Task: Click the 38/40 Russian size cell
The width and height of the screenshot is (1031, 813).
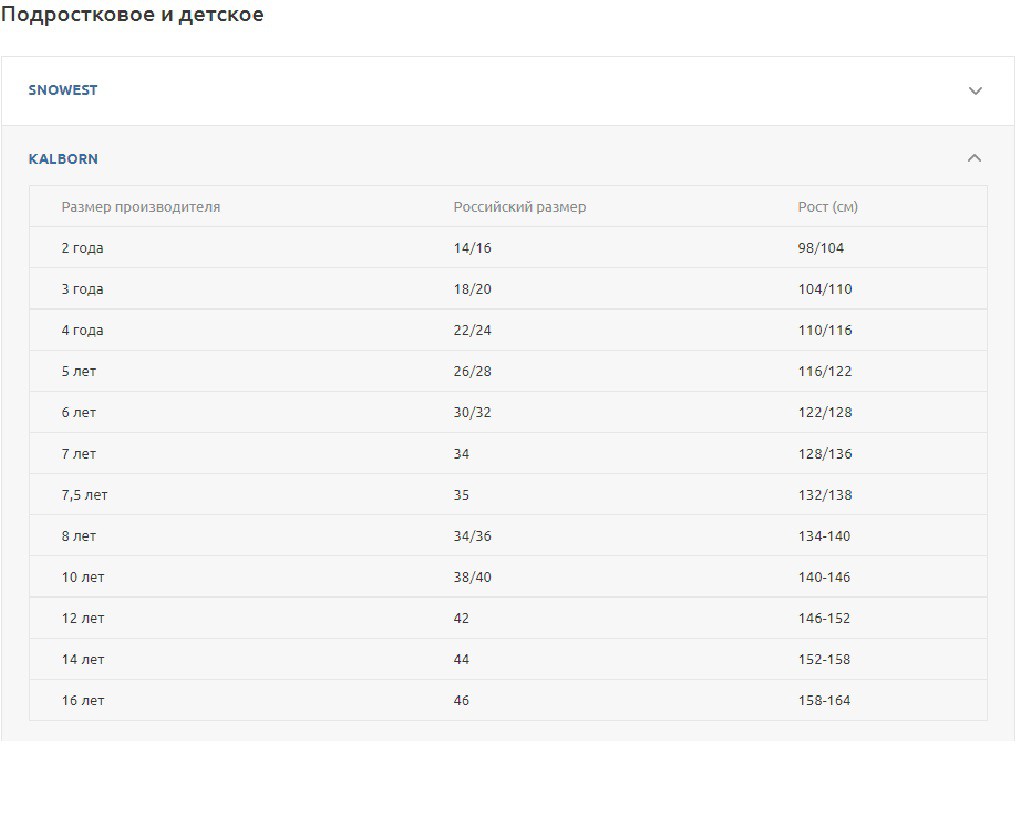Action: [x=472, y=577]
